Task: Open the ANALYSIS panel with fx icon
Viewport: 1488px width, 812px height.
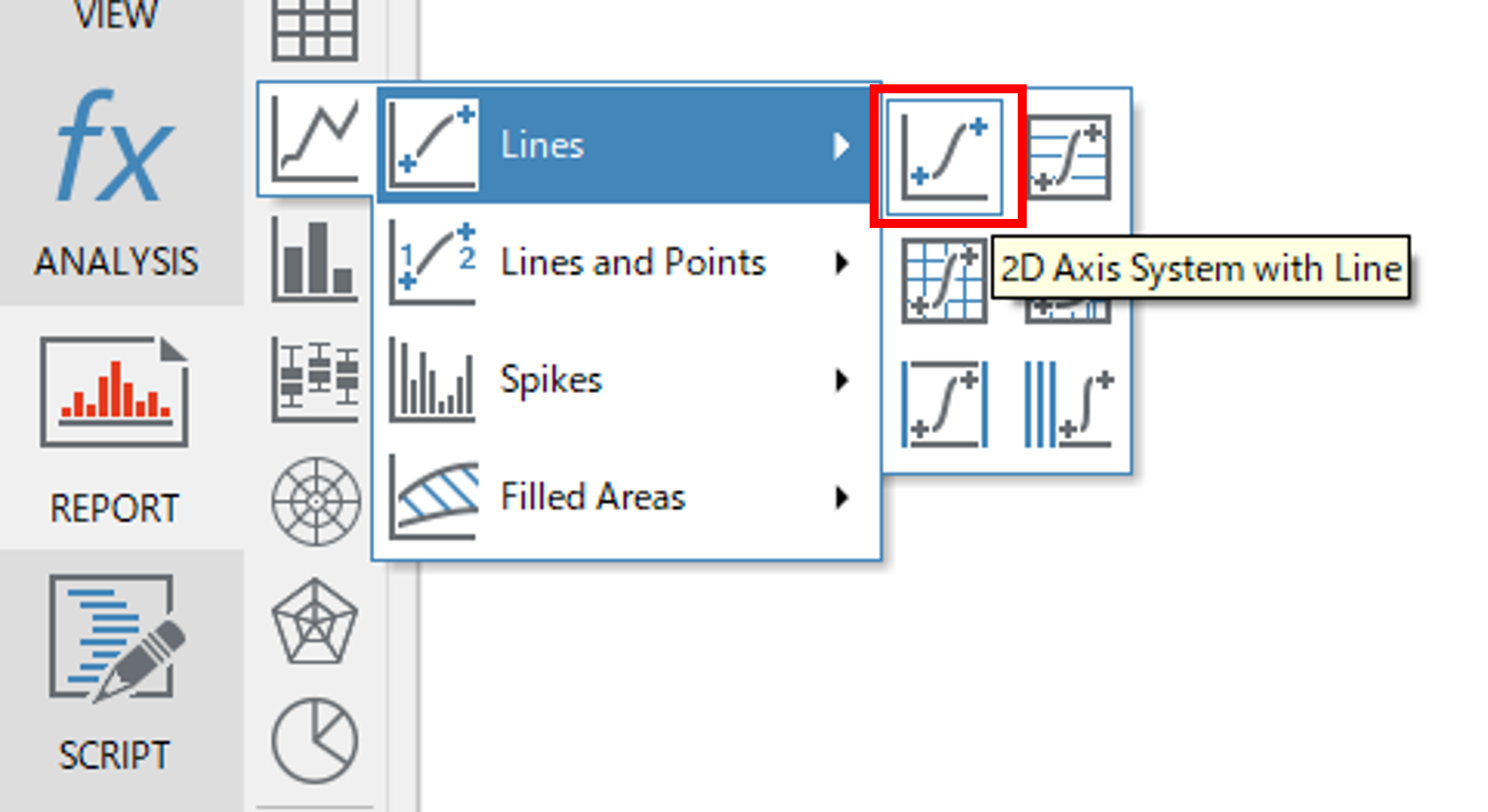Action: [116, 179]
